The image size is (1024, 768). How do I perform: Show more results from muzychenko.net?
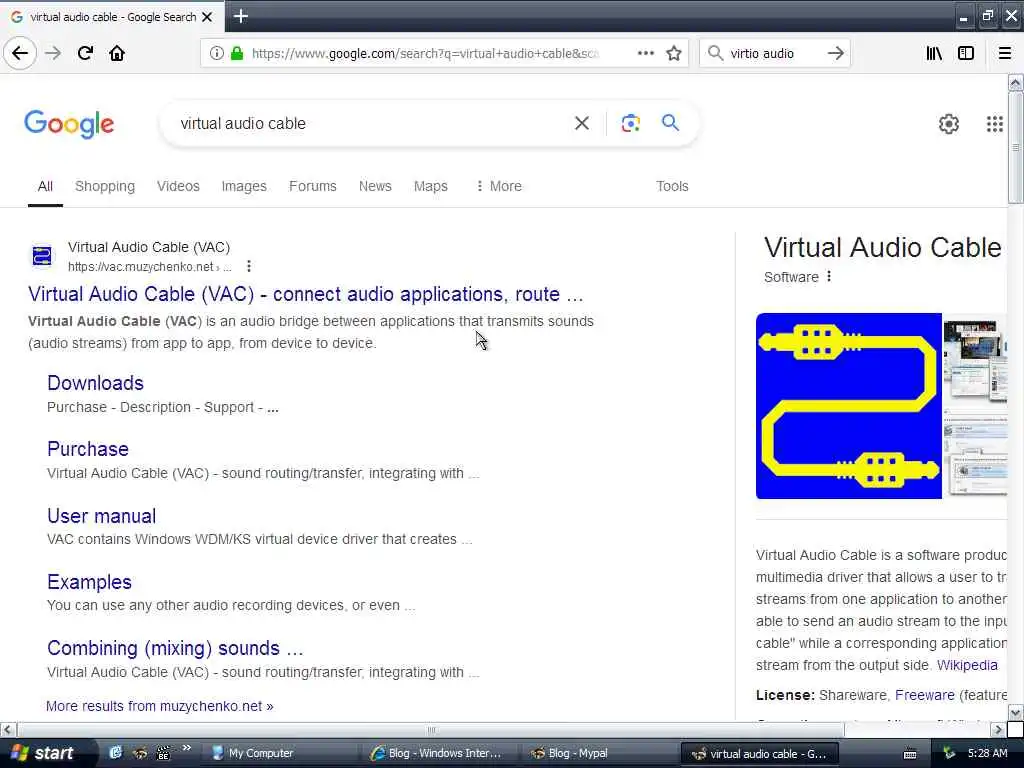point(159,706)
